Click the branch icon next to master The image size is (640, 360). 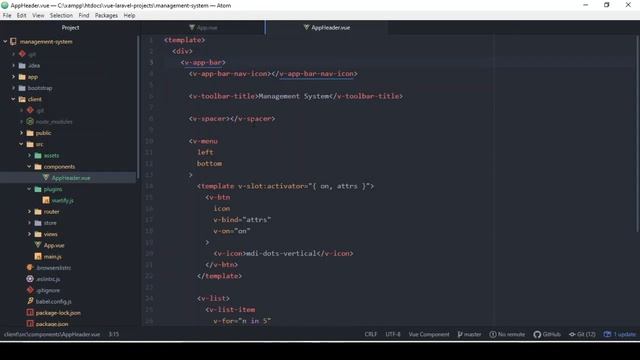(460, 334)
